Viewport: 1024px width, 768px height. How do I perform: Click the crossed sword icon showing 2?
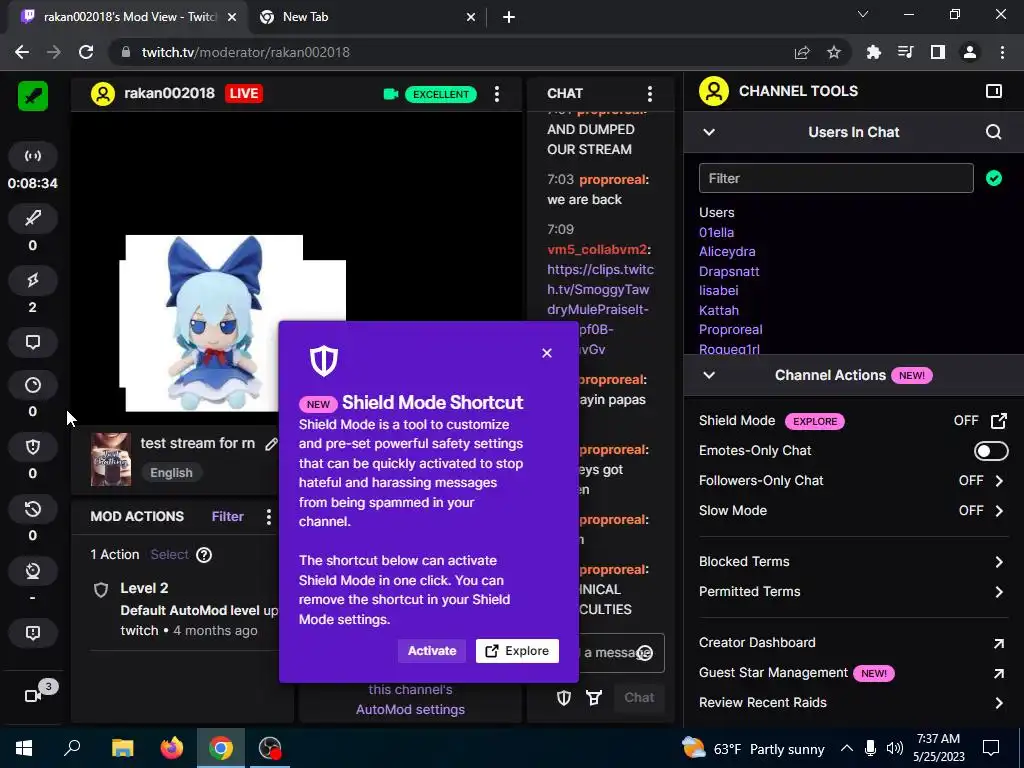click(33, 280)
